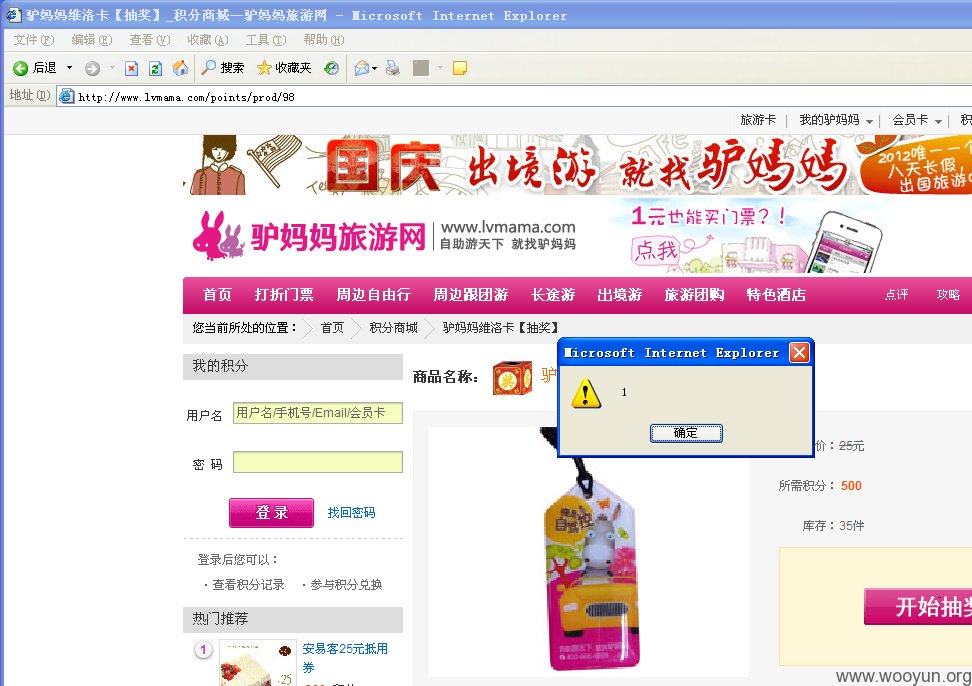Open History icon in toolbar
The height and width of the screenshot is (686, 972).
point(332,68)
